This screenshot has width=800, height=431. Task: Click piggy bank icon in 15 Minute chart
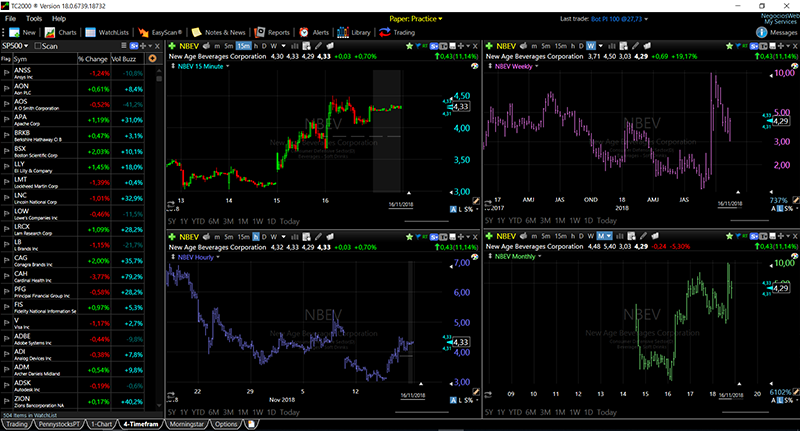click(x=207, y=46)
